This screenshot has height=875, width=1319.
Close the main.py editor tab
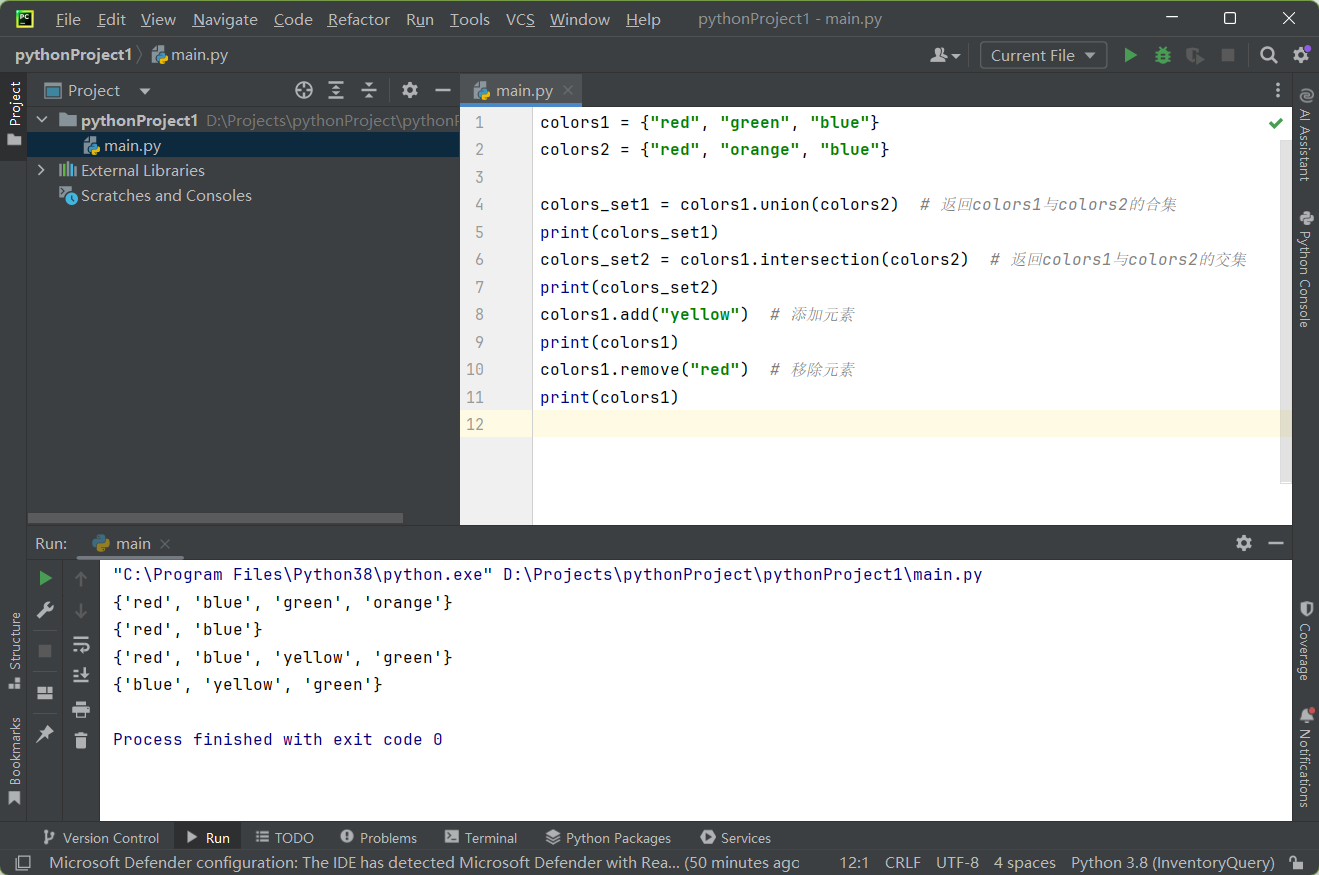click(568, 91)
